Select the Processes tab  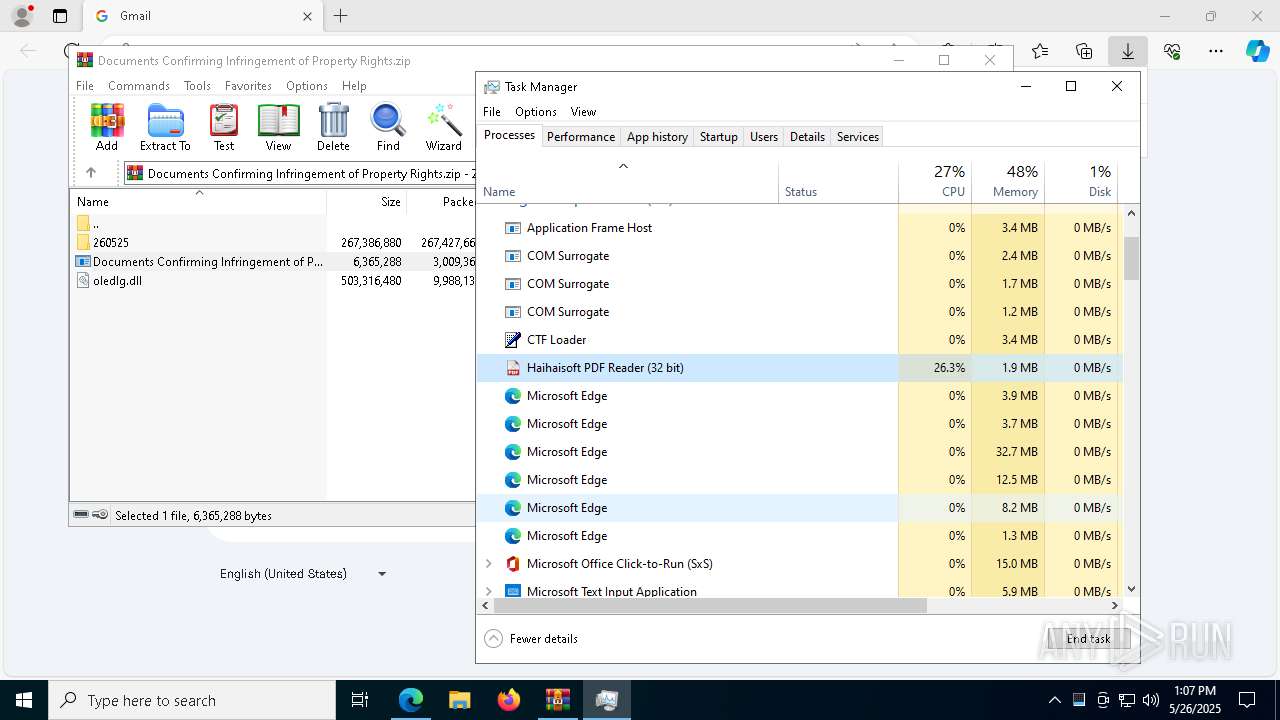510,135
